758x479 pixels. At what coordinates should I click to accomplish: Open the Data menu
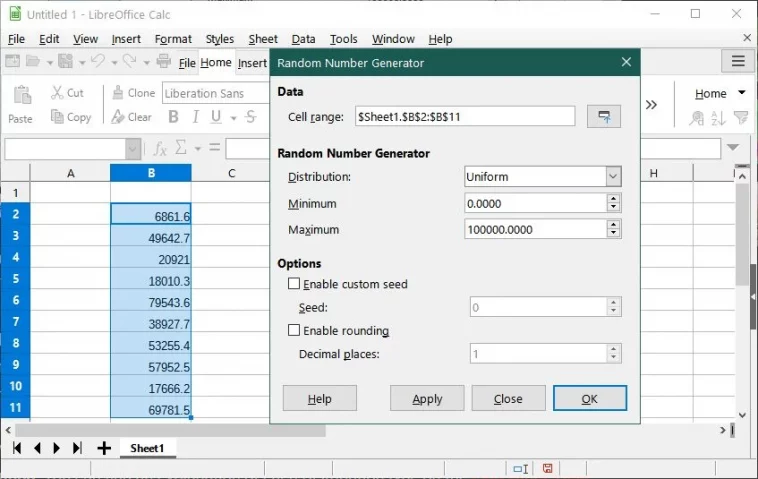coord(303,39)
